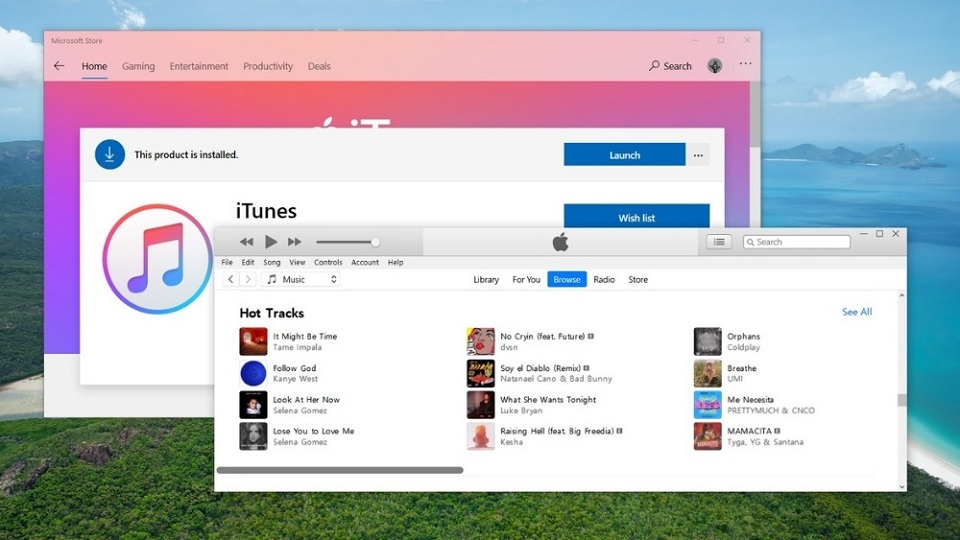Image resolution: width=960 pixels, height=540 pixels.
Task: Click the Soy el Diablo album artwork
Action: tap(481, 373)
